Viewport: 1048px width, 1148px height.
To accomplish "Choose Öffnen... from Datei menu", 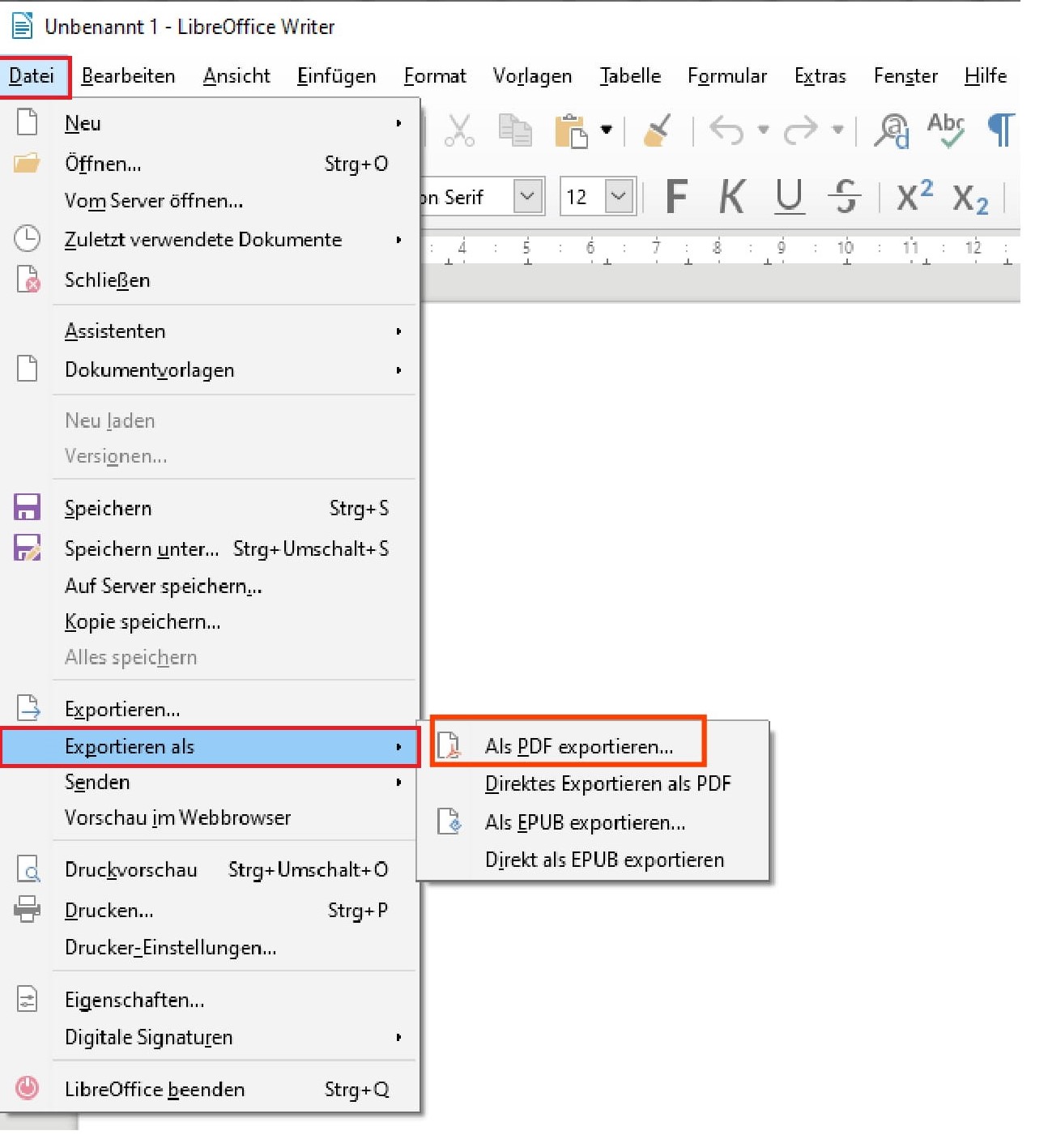I will (210, 164).
